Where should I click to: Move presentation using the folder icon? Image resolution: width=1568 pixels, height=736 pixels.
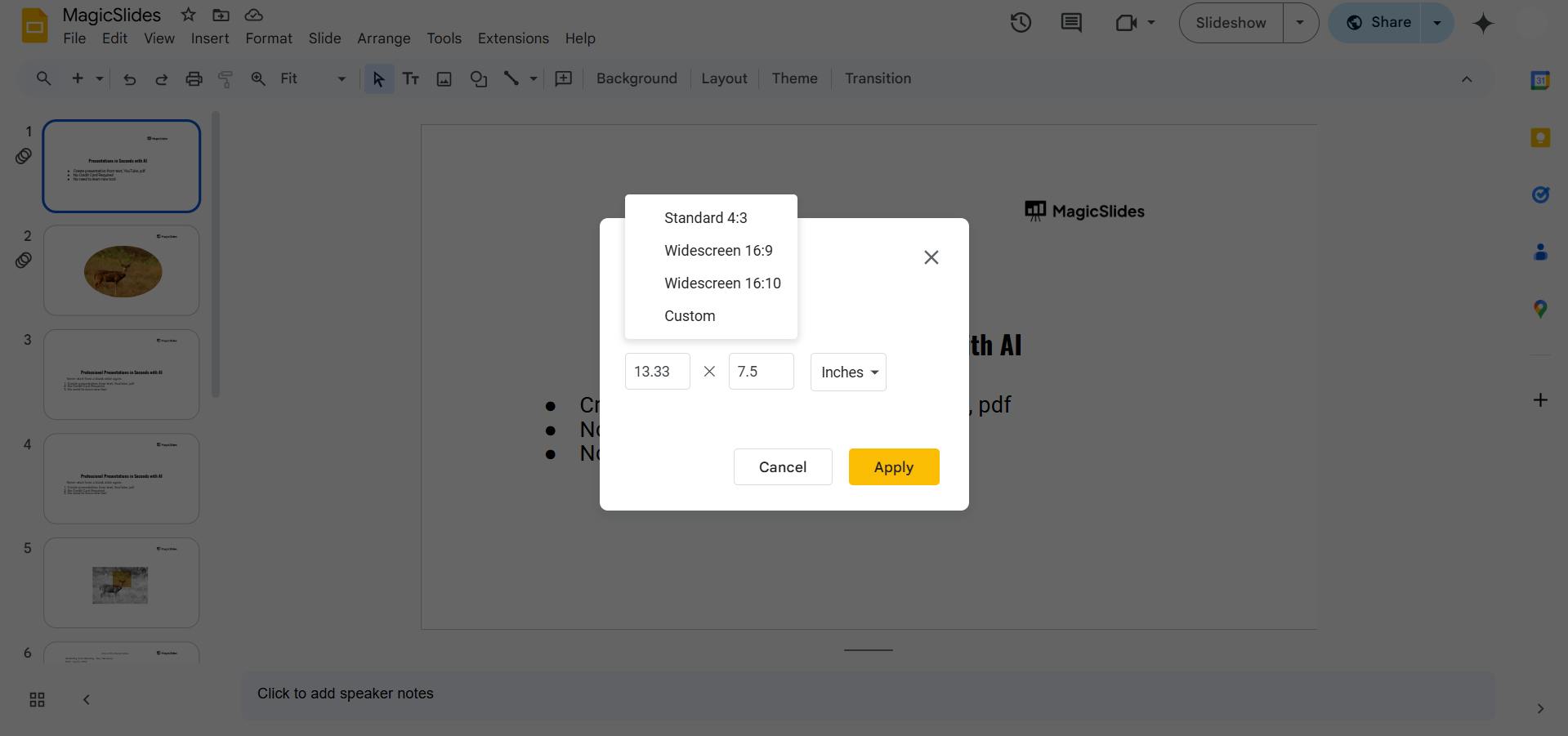coord(221,15)
